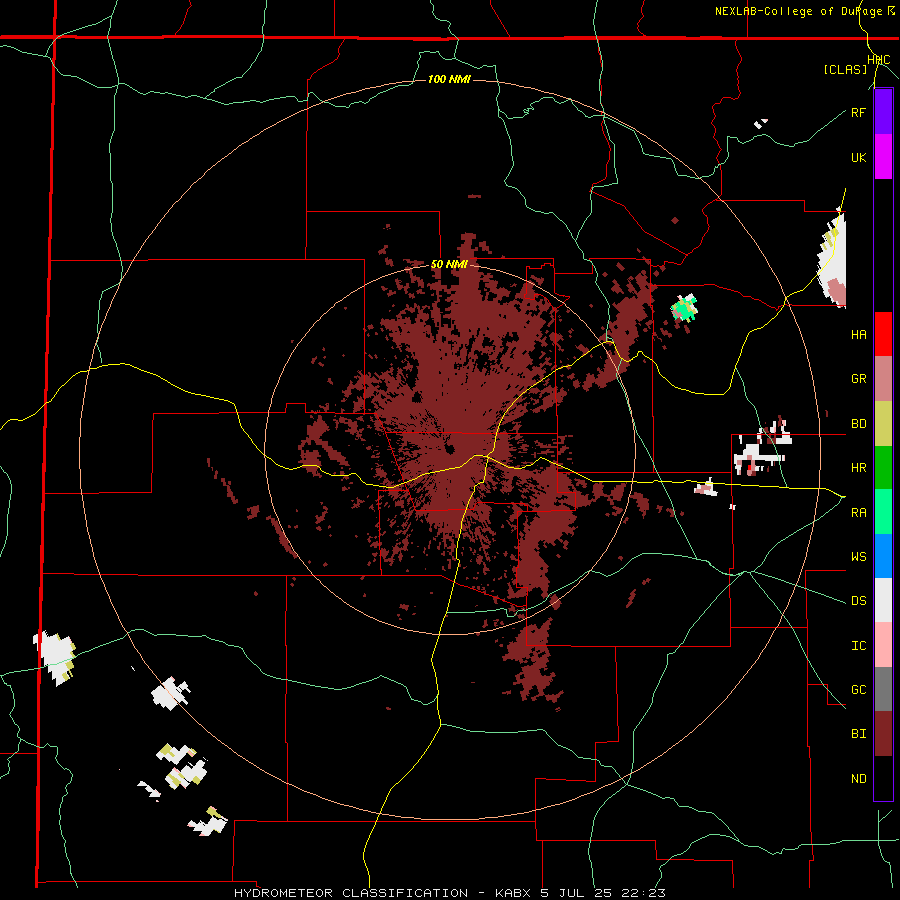Click the GC legend label

[858, 690]
